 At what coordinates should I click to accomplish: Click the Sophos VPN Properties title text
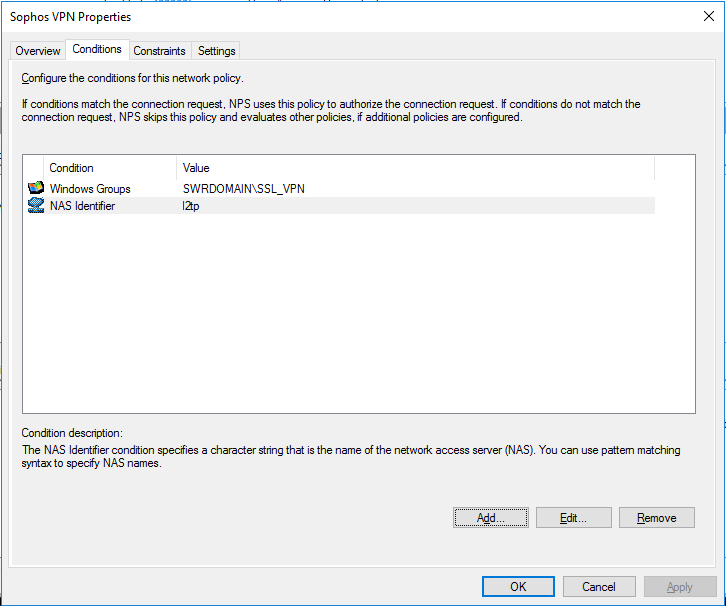(x=70, y=17)
